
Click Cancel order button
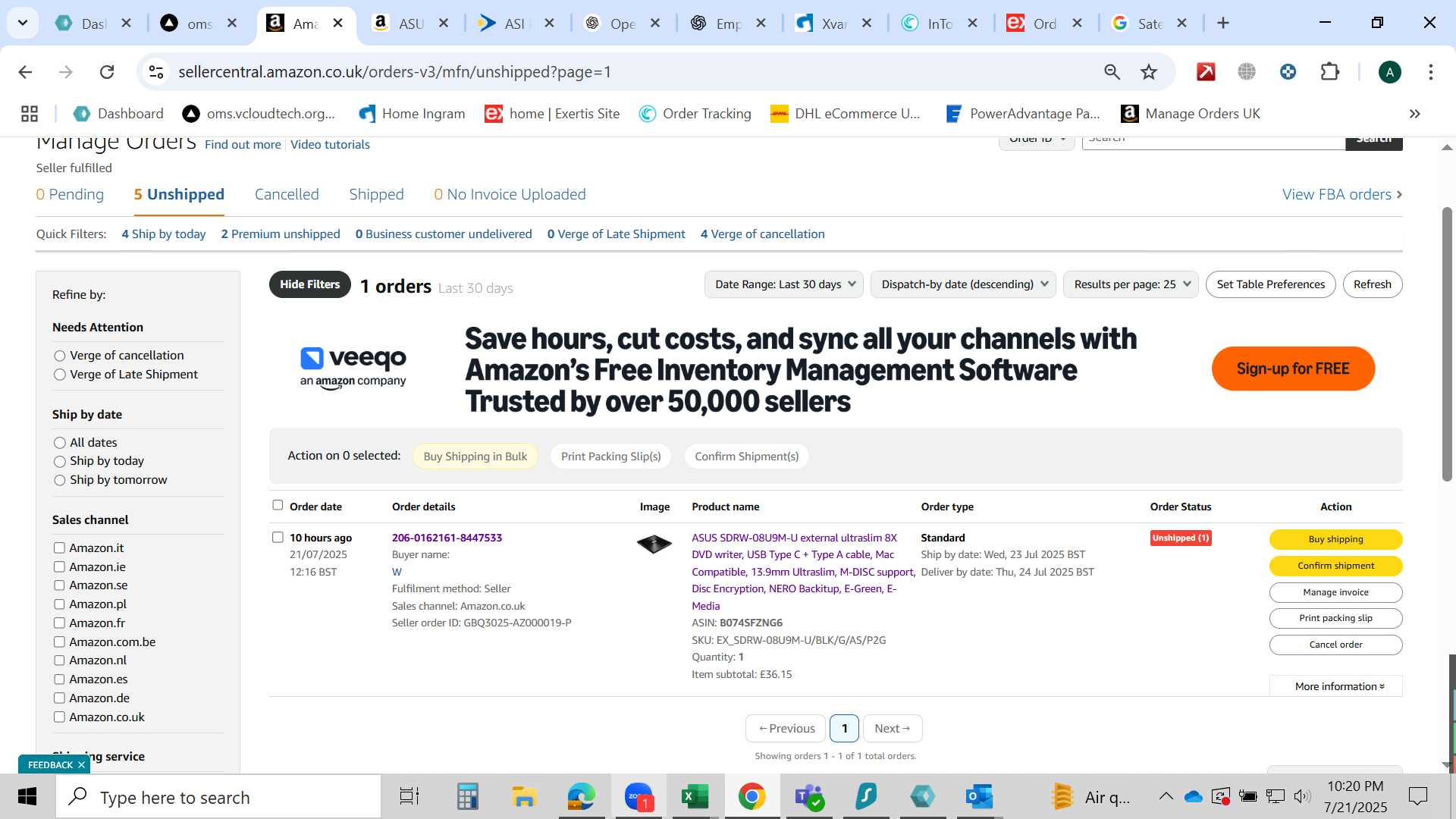pos(1335,645)
